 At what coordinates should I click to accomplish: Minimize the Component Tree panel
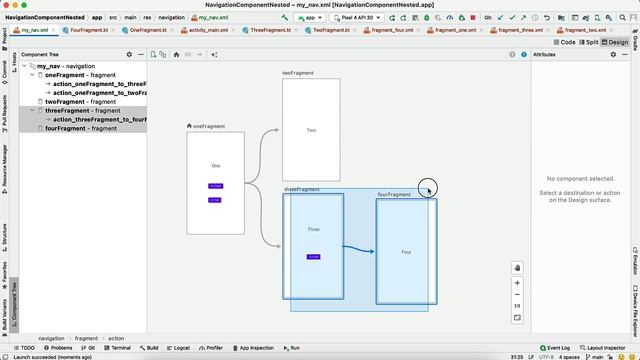pyautogui.click(x=141, y=54)
